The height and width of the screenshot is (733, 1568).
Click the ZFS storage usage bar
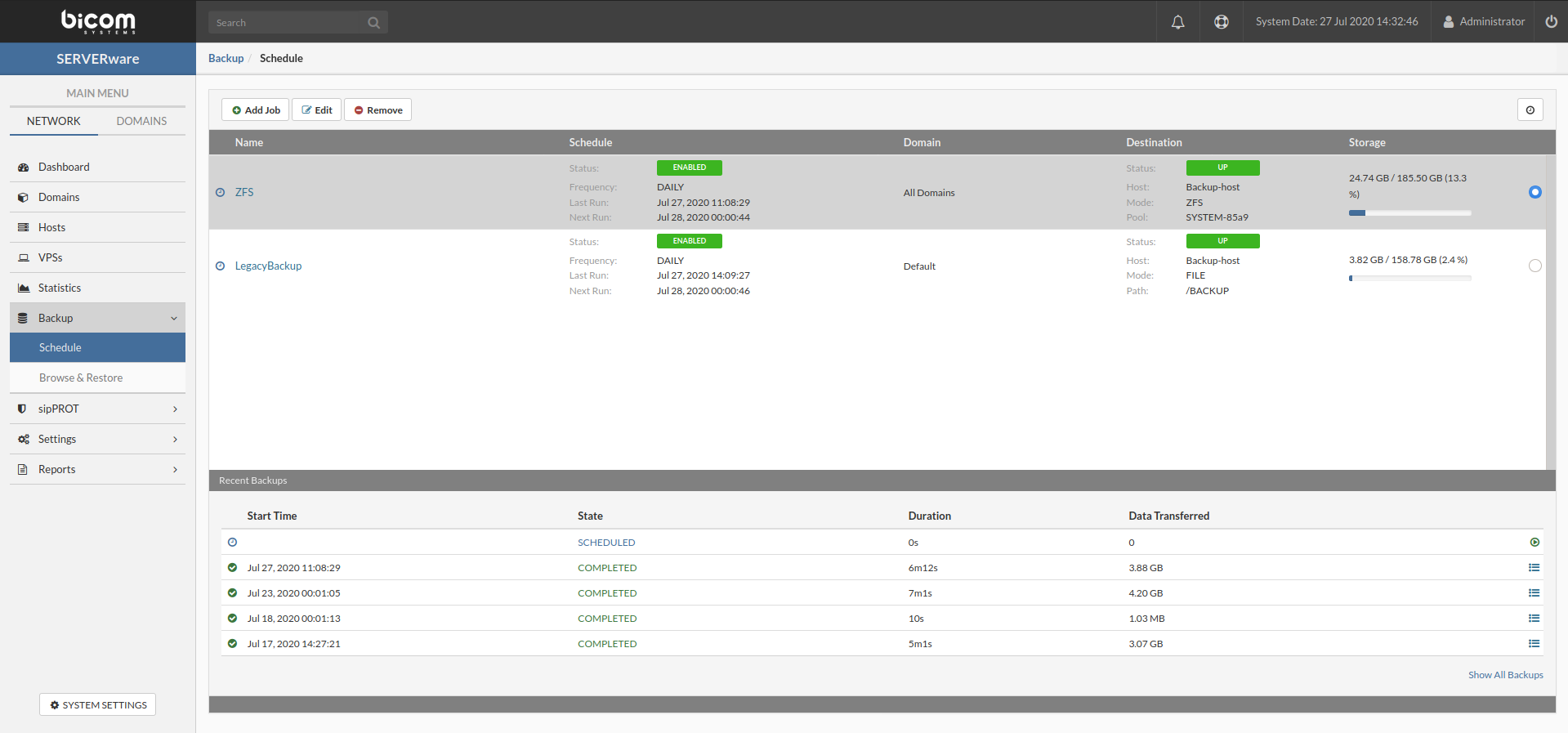(x=1409, y=213)
